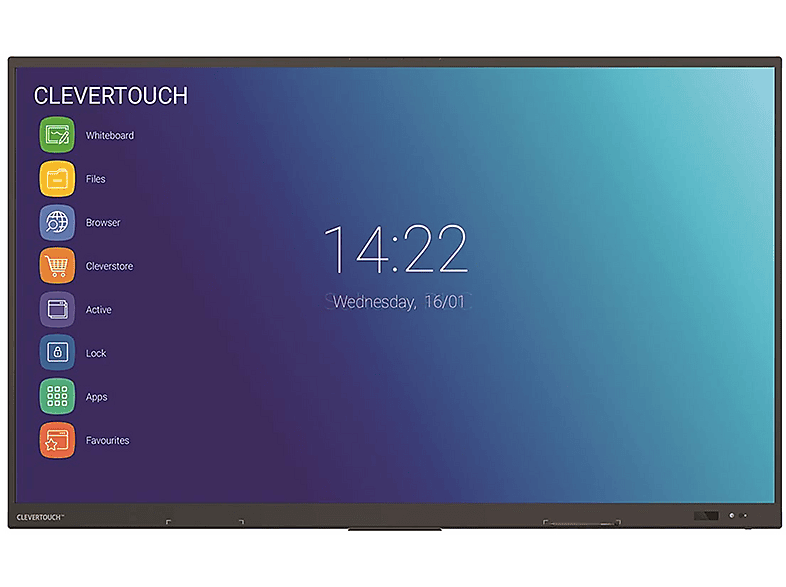Select the Whiteboard label
Image resolution: width=786 pixels, height=587 pixels.
(110, 135)
